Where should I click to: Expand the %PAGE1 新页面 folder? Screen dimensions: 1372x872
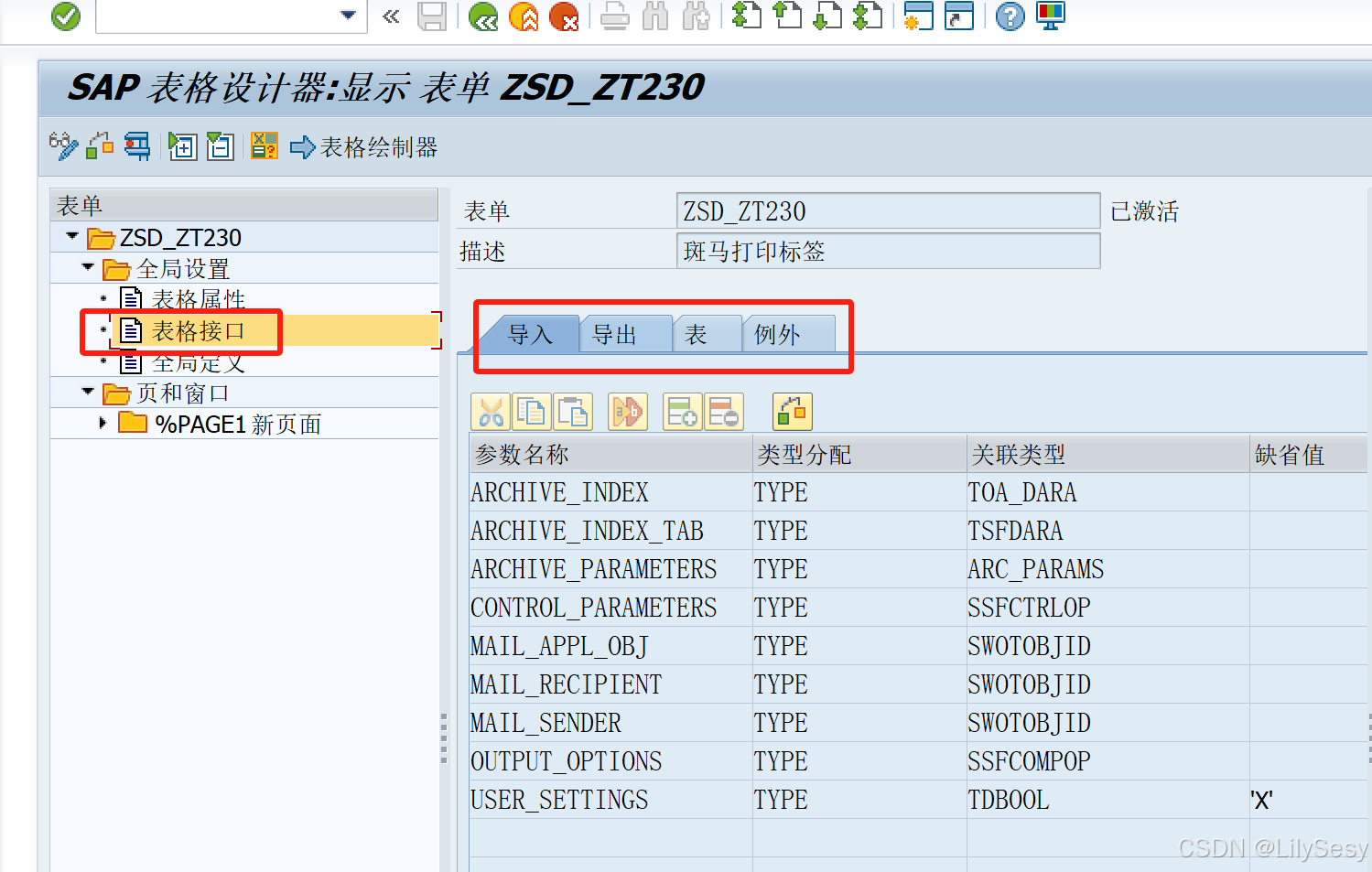[103, 423]
